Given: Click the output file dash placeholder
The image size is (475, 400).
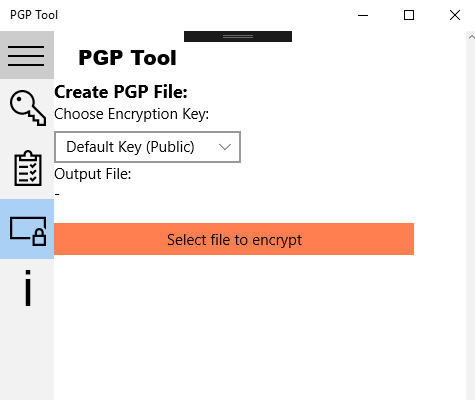Looking at the screenshot, I should point(57,194).
